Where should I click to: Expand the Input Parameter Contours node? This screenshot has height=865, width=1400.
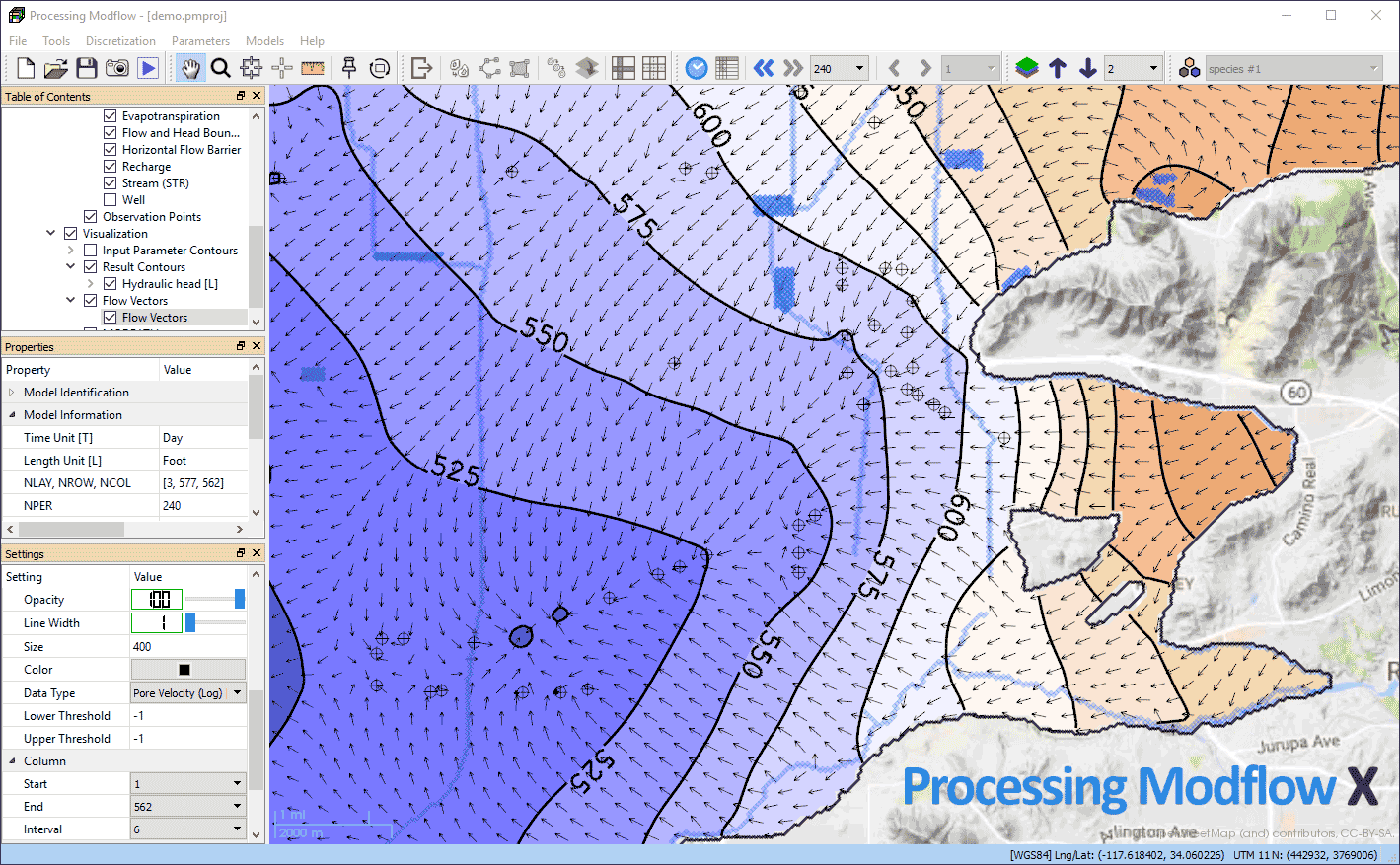[x=71, y=251]
